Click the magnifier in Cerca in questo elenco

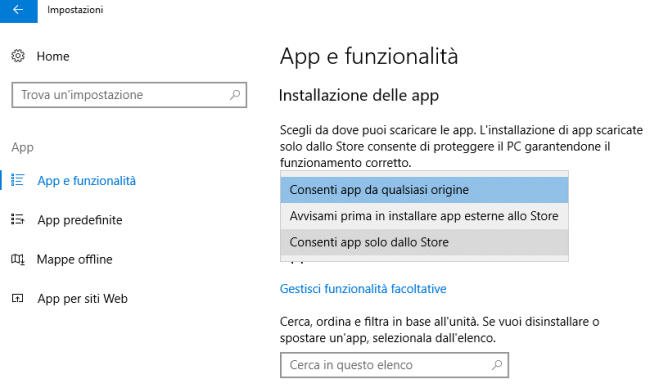click(497, 365)
